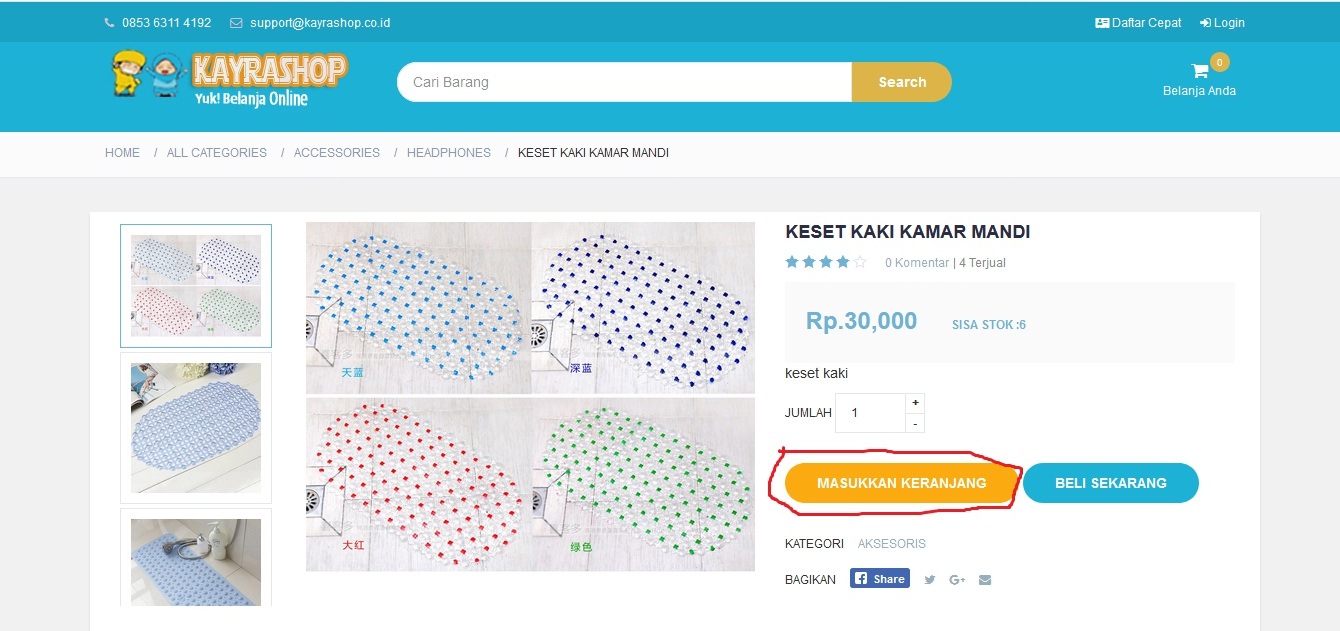
Task: Open the shopping cart icon
Action: coord(1200,71)
